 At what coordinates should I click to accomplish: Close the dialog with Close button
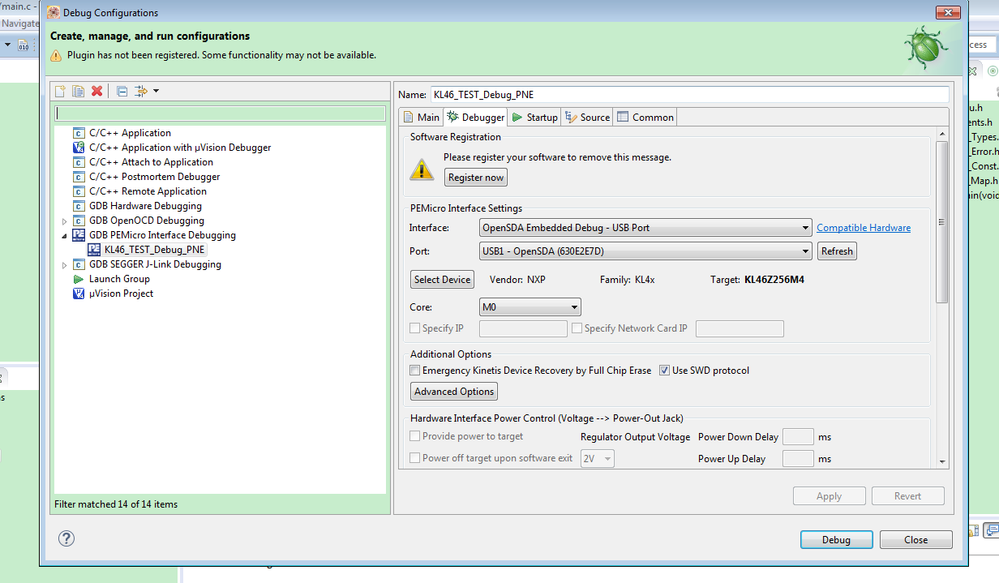click(x=916, y=540)
